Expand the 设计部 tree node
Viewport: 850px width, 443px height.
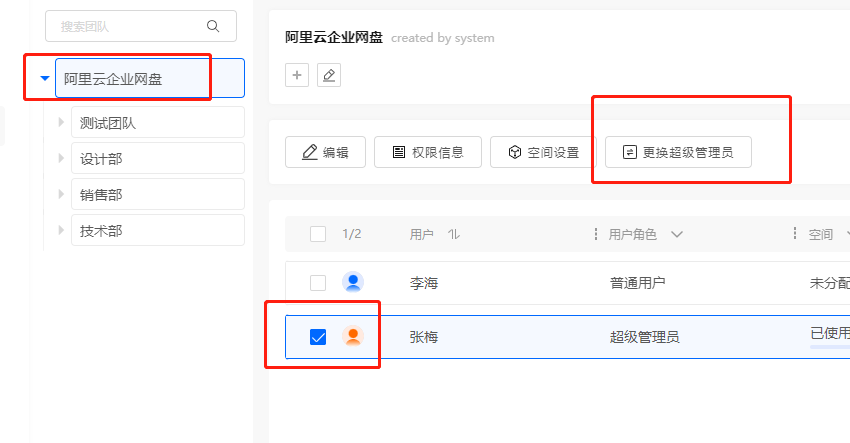[x=61, y=158]
